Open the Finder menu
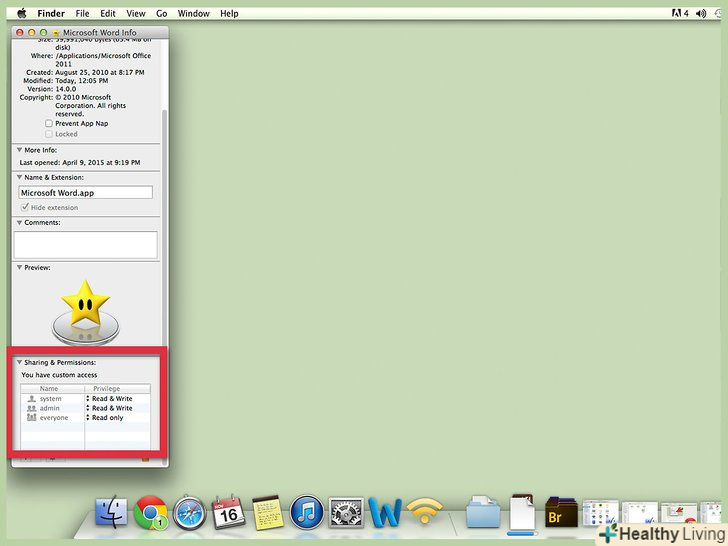 point(51,13)
